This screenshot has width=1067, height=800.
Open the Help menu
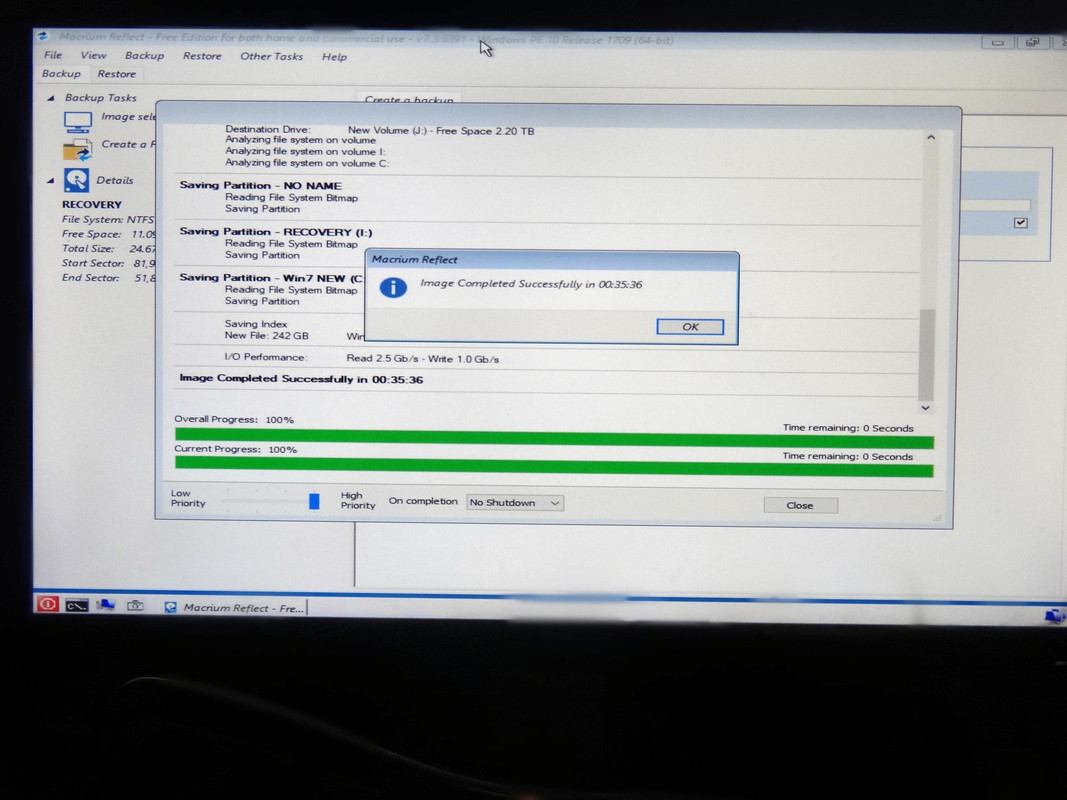pyautogui.click(x=334, y=57)
